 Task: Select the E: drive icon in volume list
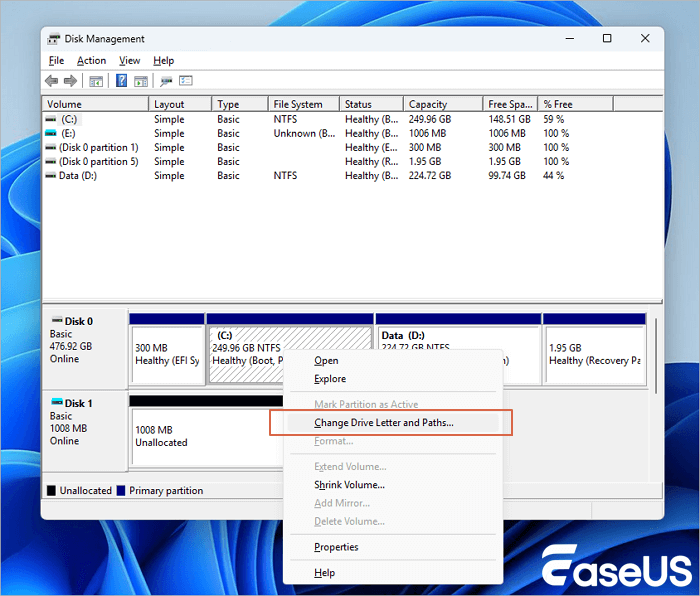coord(52,133)
